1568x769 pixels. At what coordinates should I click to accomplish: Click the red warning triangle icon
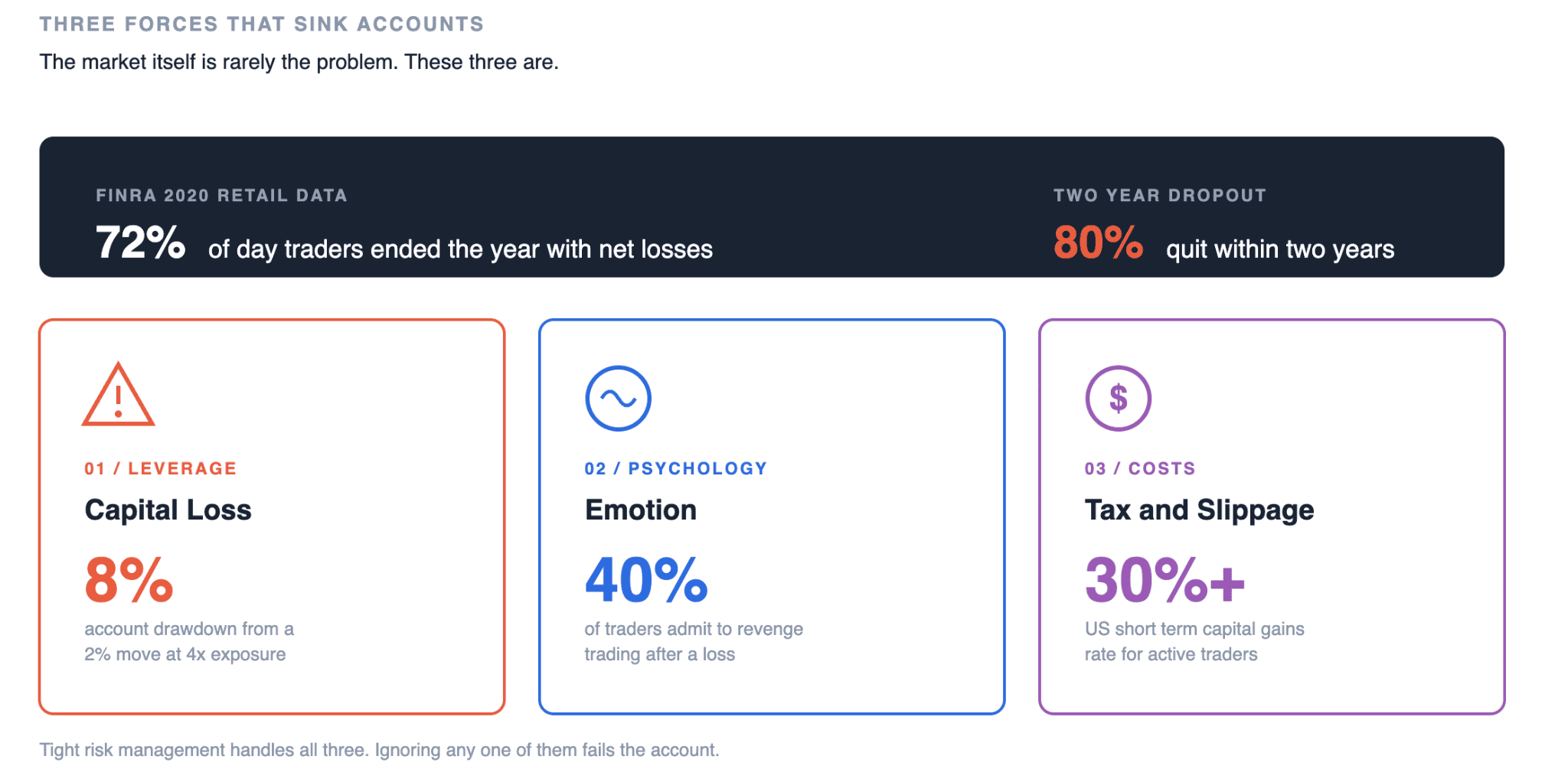pos(118,396)
